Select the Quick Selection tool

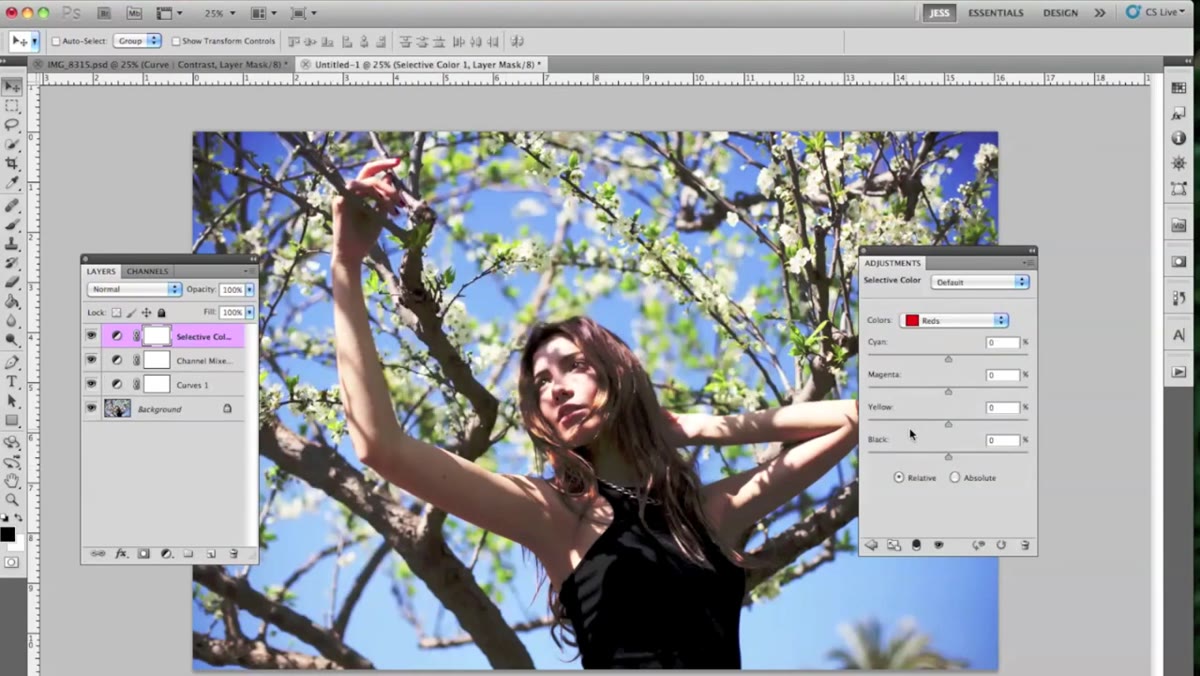point(12,145)
